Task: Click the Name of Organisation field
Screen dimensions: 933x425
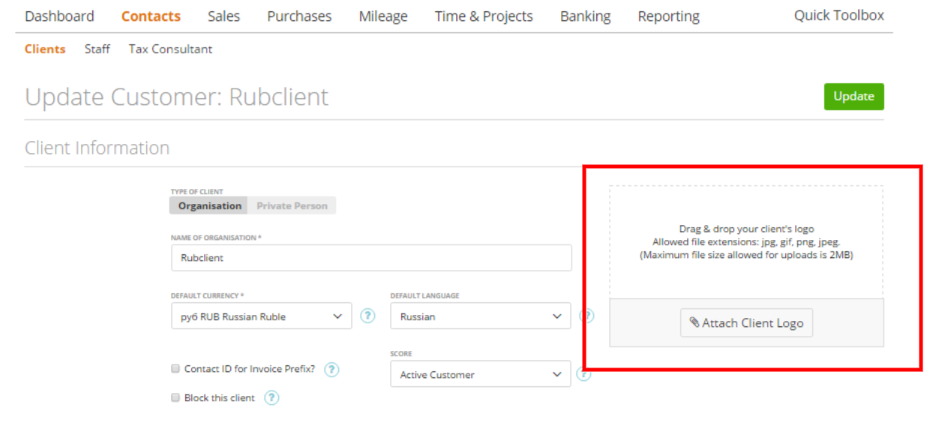Action: point(371,258)
